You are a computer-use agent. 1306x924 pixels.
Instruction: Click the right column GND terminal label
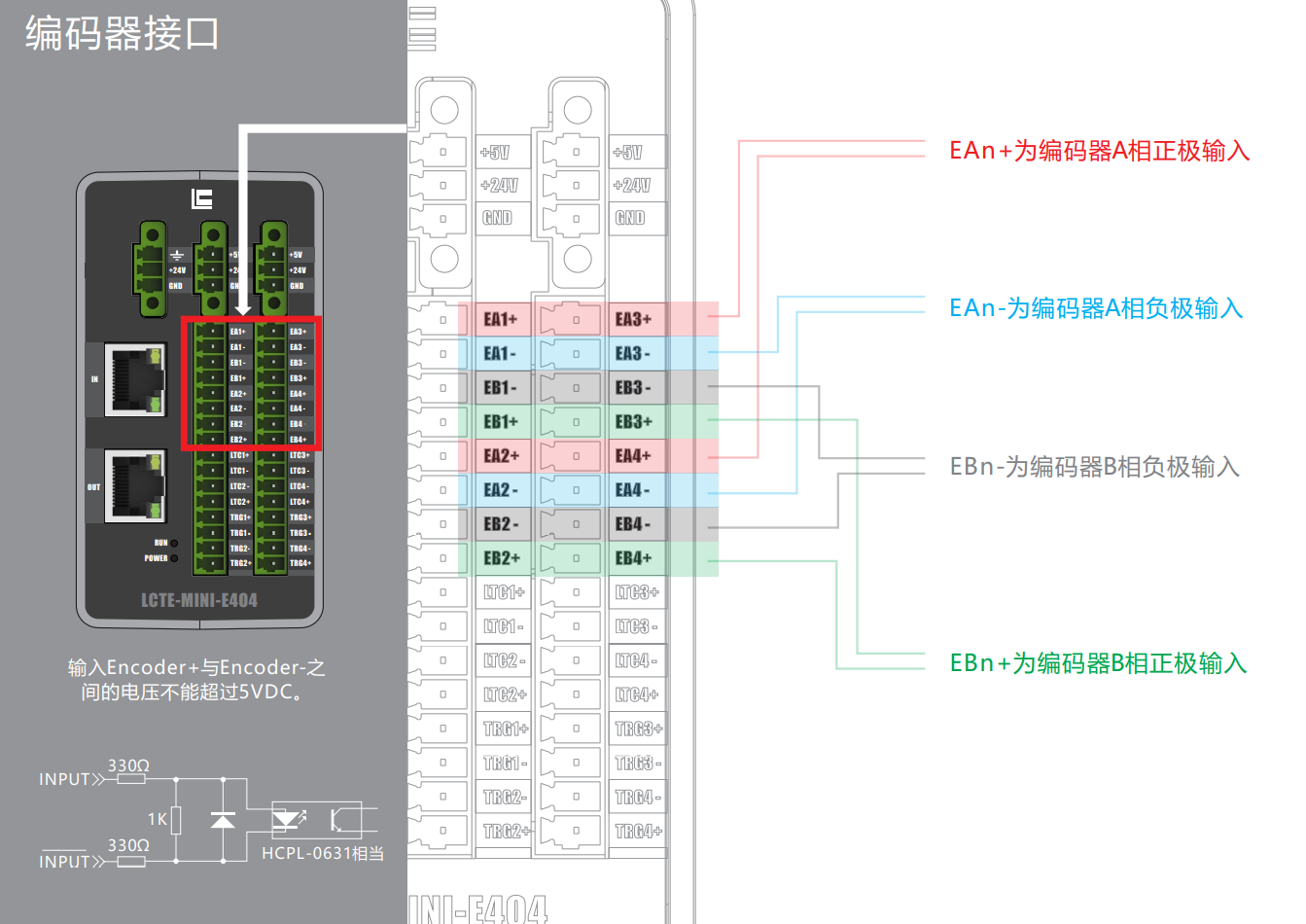click(x=630, y=218)
